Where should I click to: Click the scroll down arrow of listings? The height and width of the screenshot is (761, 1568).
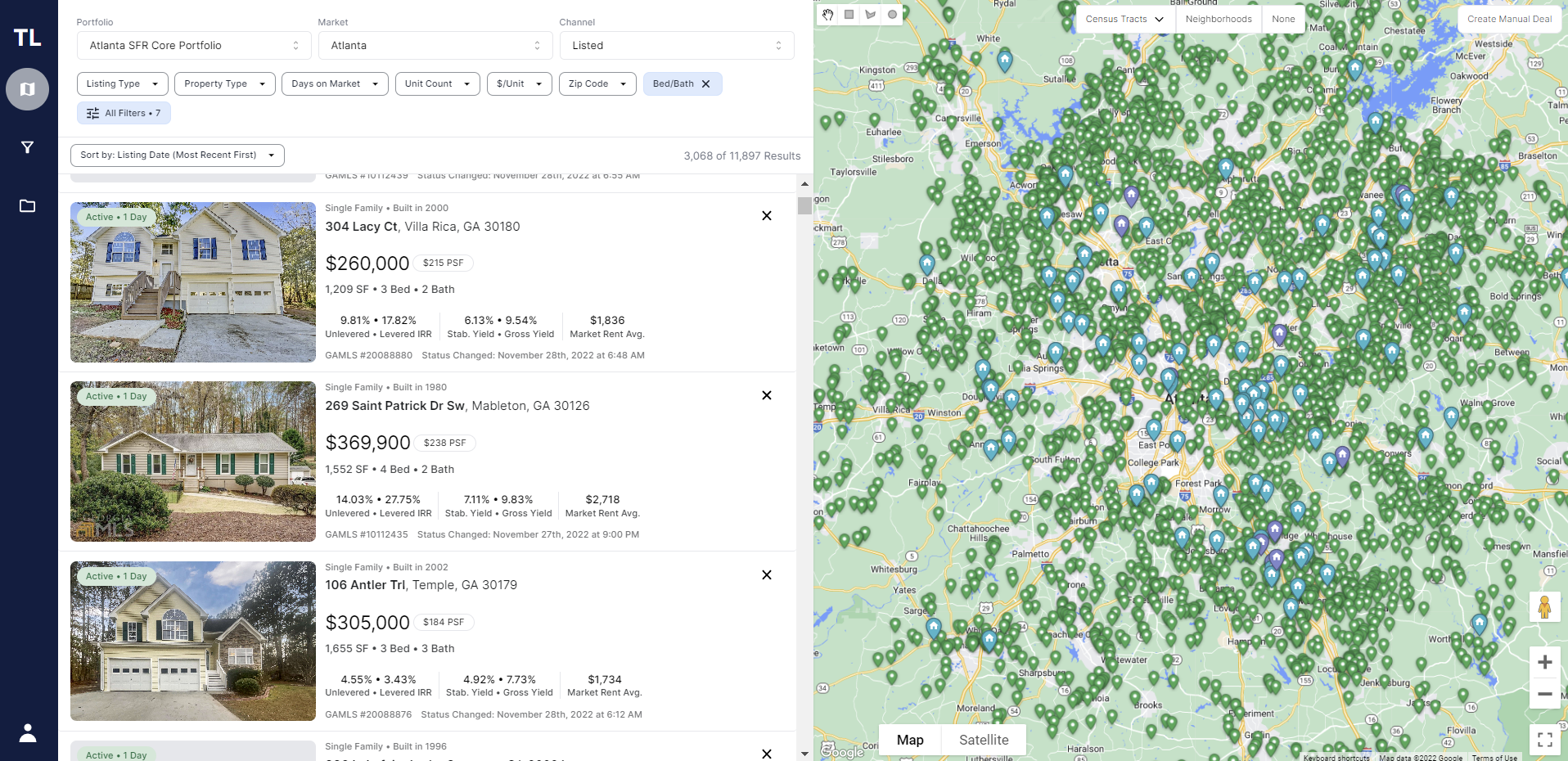coord(804,754)
